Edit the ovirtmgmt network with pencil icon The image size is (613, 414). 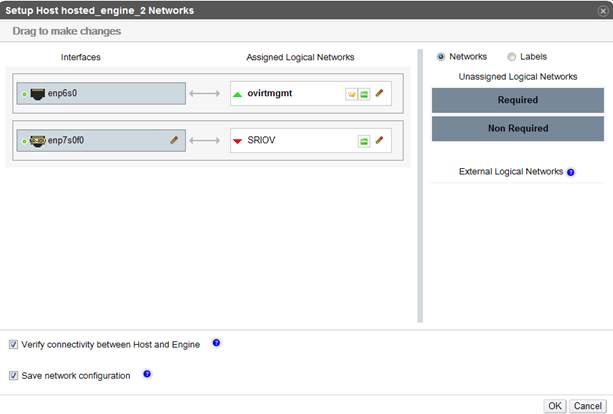click(380, 94)
